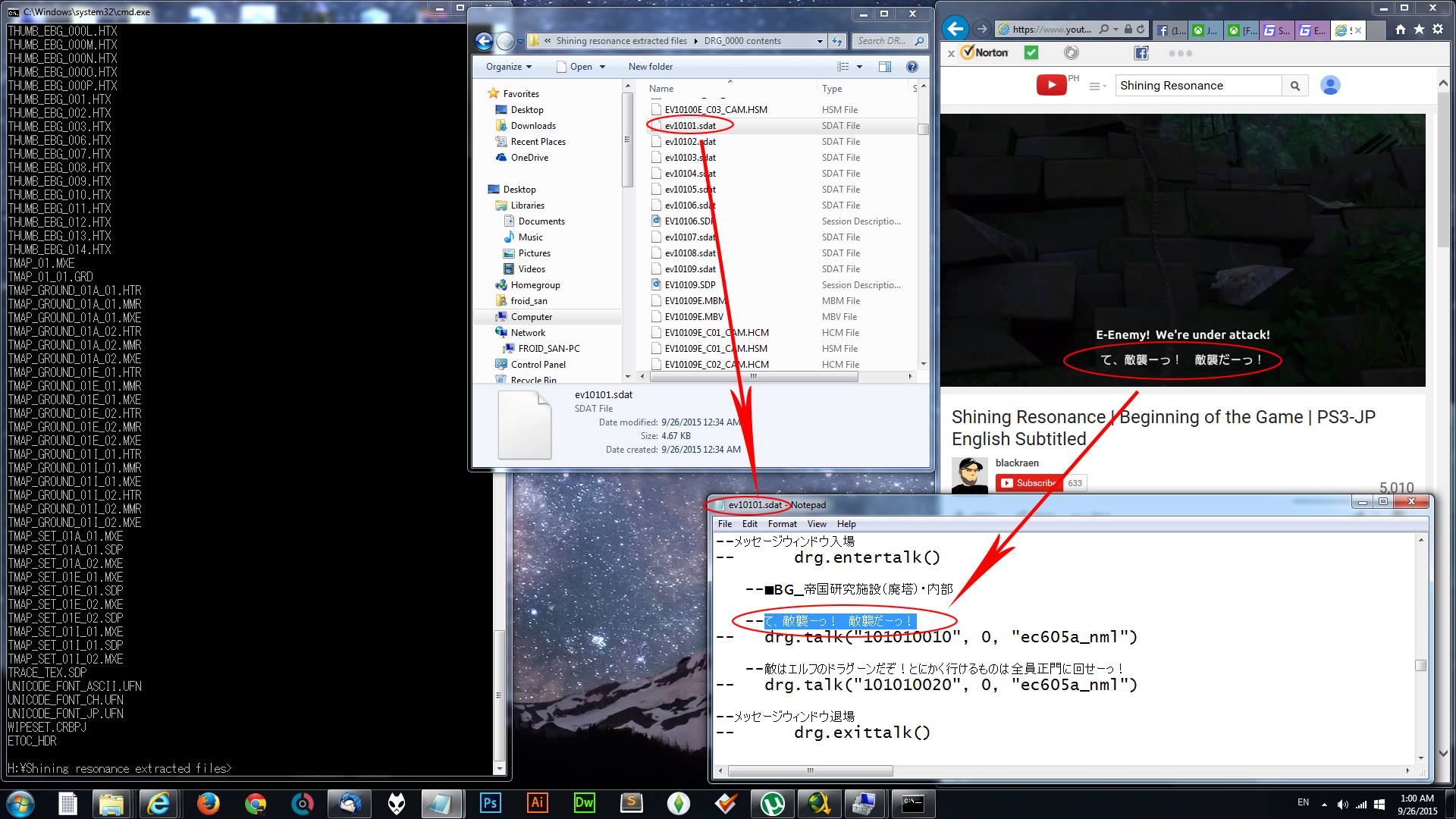
Task: Open Notepad Format menu
Action: click(782, 524)
